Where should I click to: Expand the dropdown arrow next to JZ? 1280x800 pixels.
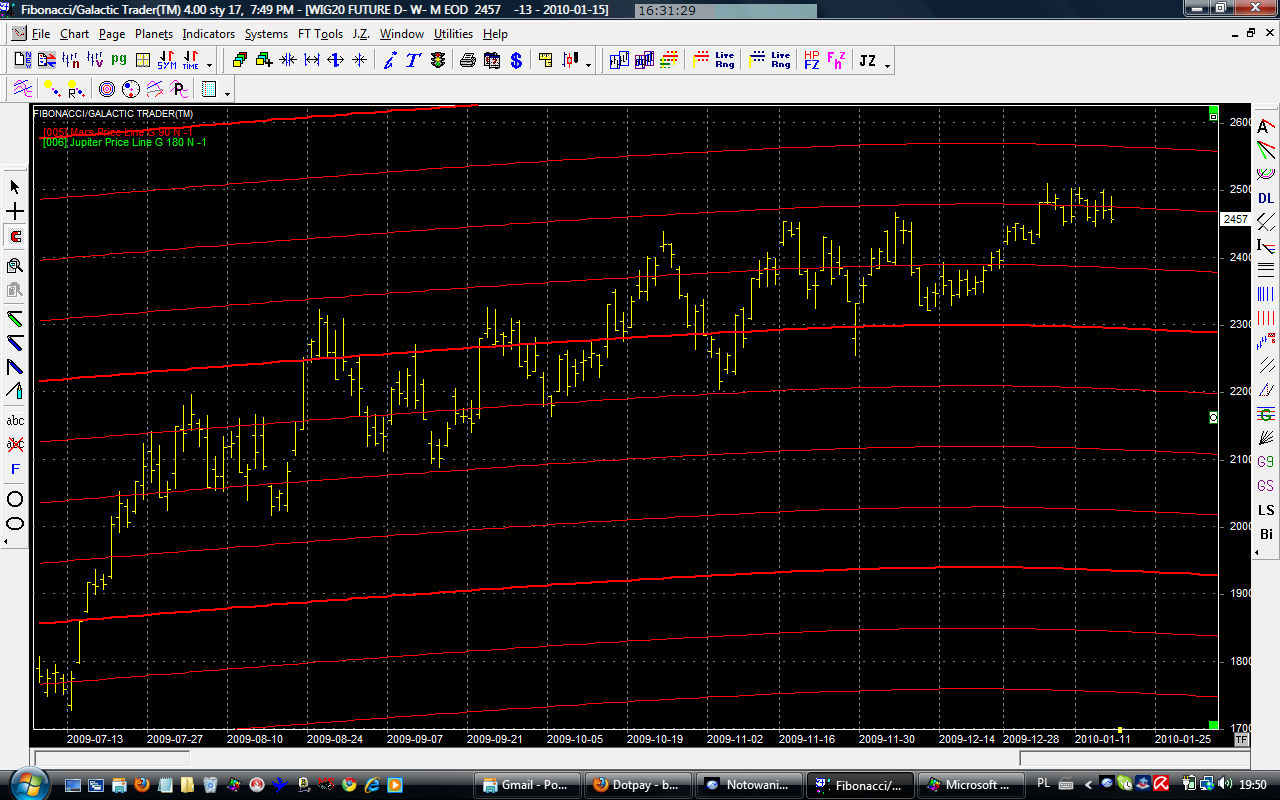click(887, 66)
